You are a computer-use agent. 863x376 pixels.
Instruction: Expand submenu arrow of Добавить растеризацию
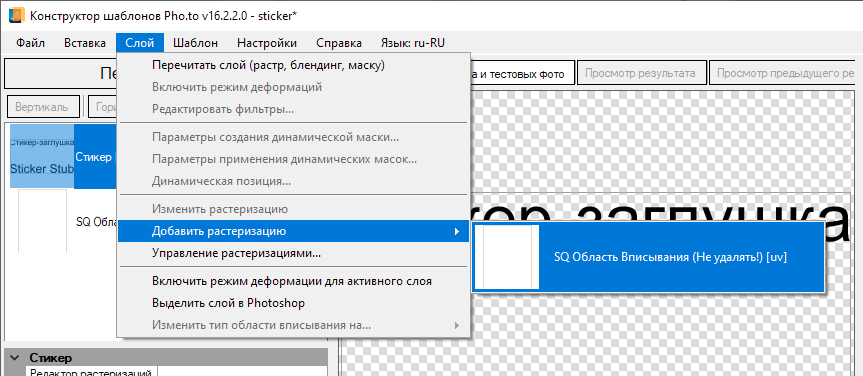456,231
